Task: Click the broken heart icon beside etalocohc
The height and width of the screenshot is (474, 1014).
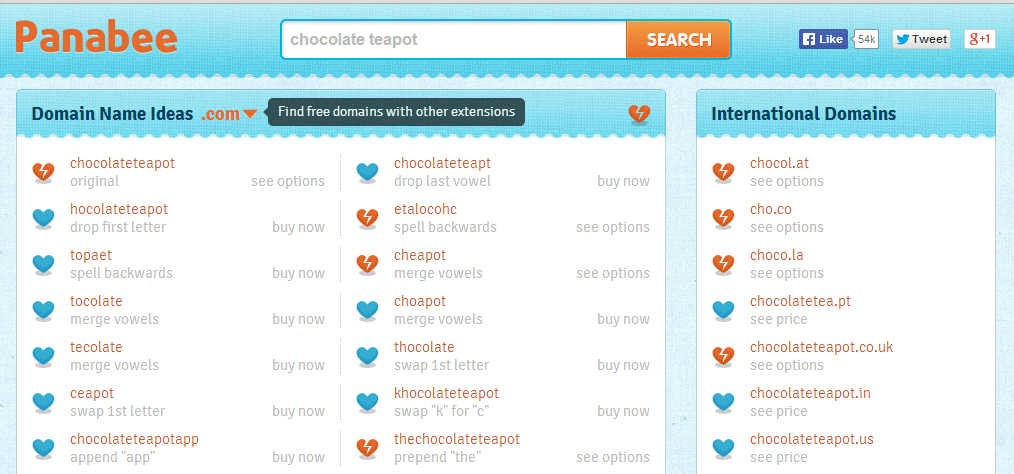Action: pos(367,218)
